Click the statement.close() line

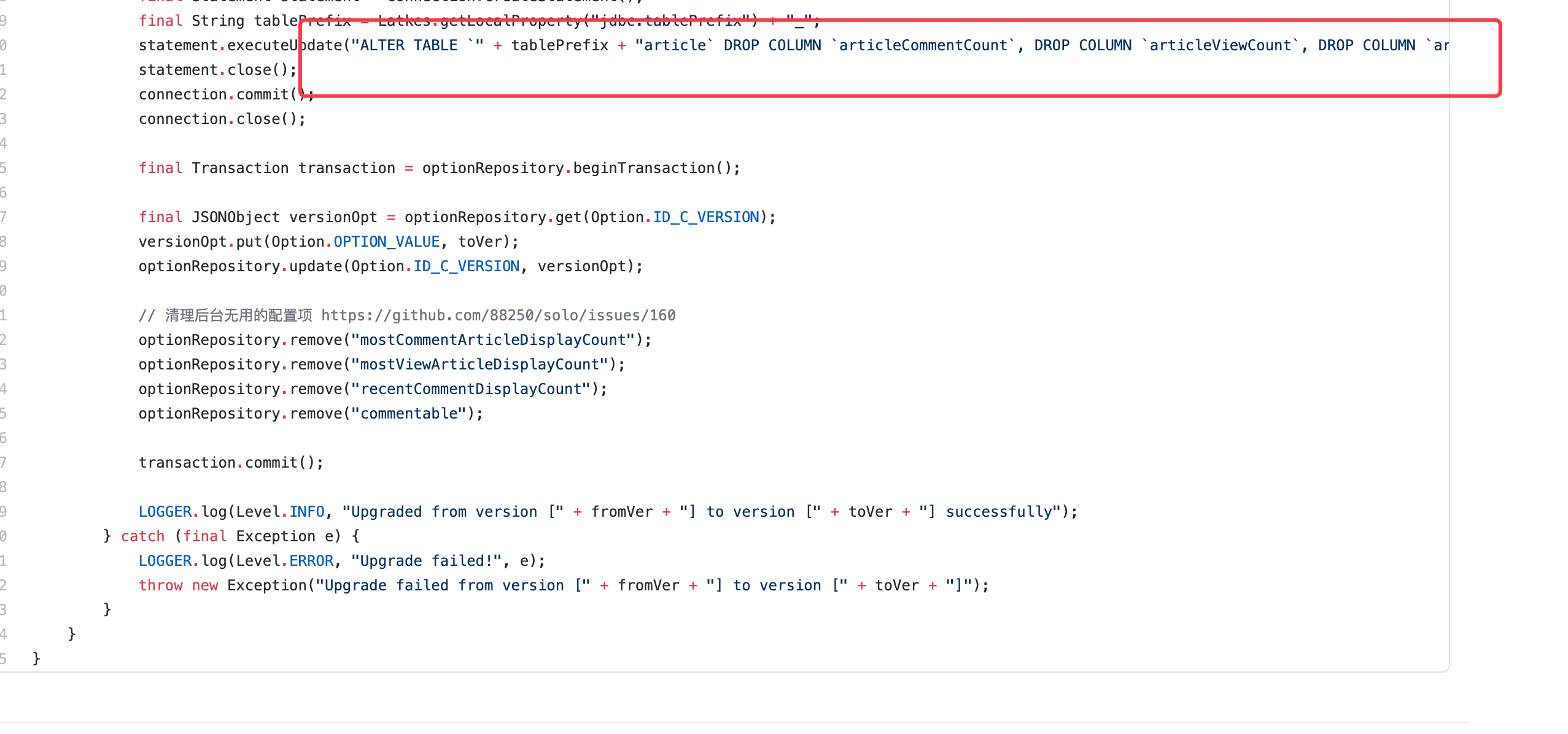pyautogui.click(x=217, y=70)
